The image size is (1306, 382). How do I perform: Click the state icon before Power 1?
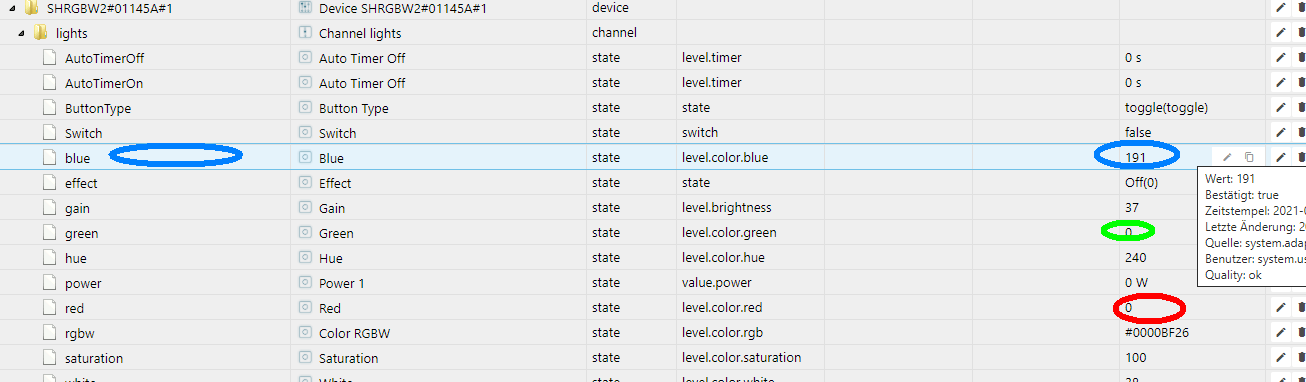pos(306,283)
